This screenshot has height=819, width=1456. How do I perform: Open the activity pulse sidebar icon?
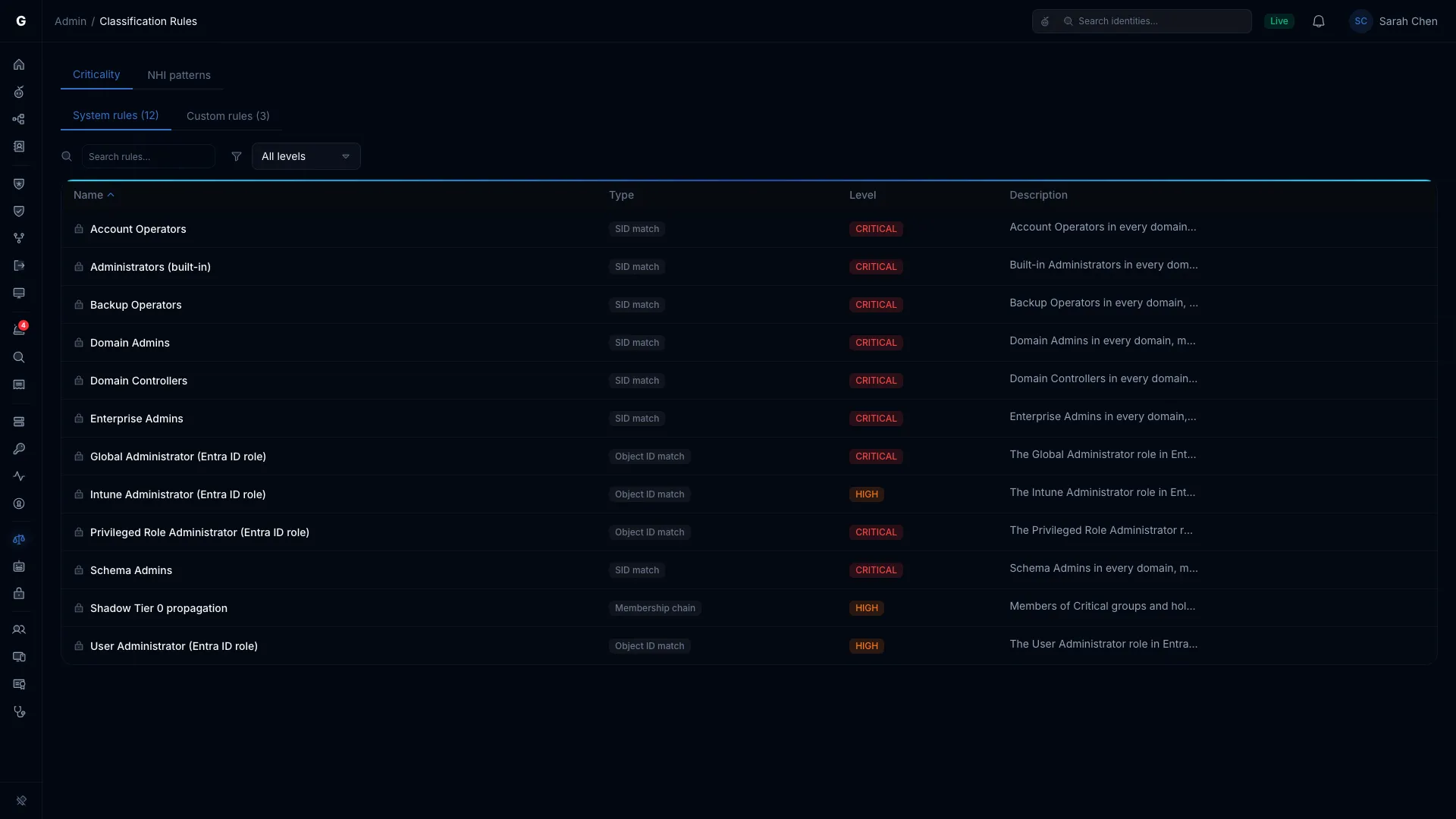click(19, 476)
